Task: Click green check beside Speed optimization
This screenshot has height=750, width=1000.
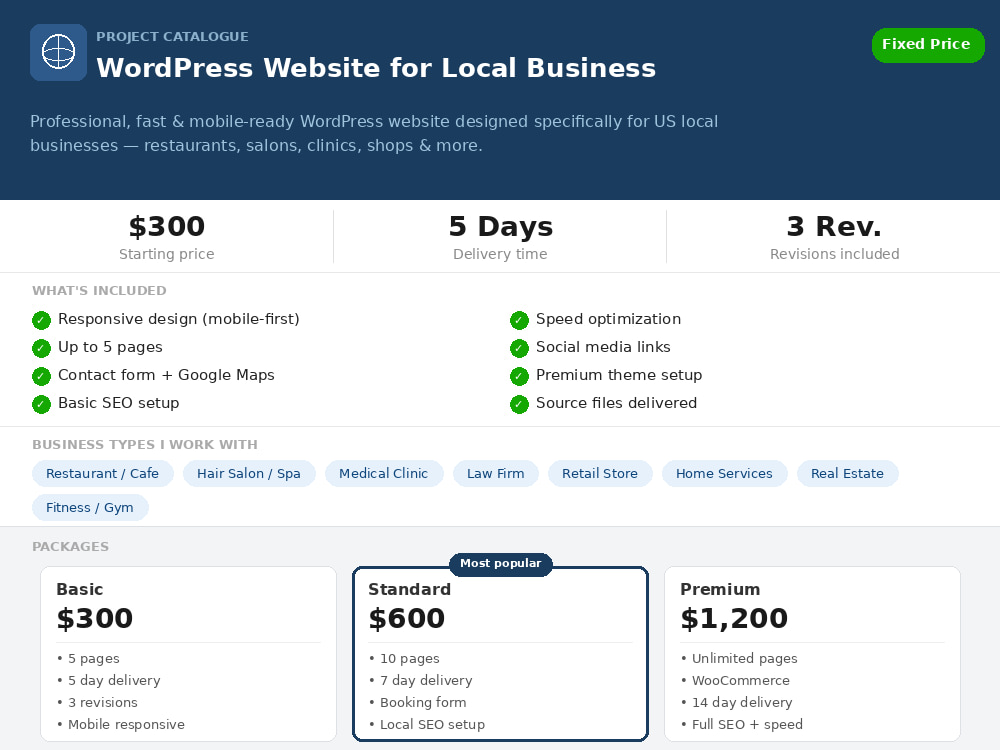Action: (x=519, y=320)
